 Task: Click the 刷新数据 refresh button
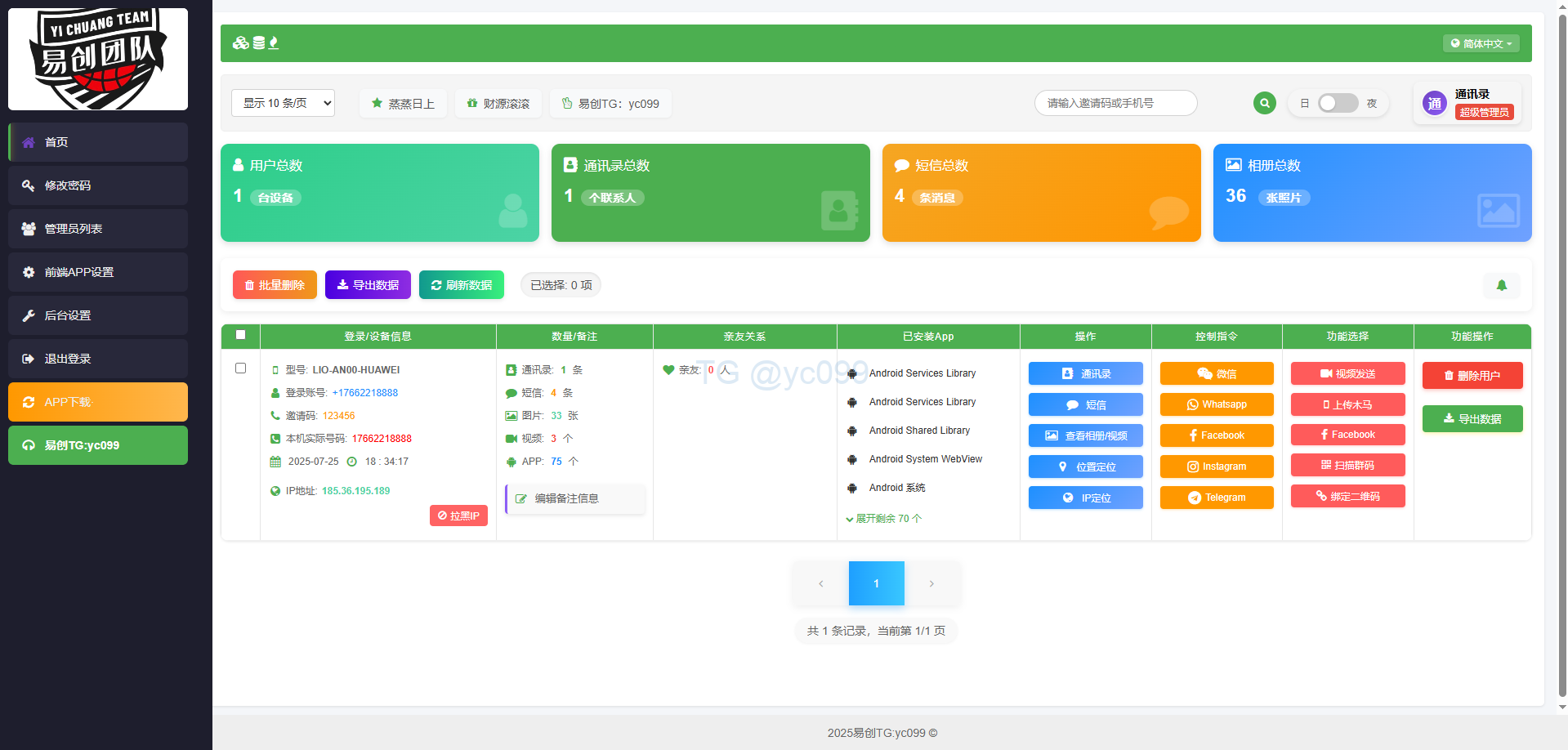pyautogui.click(x=461, y=284)
